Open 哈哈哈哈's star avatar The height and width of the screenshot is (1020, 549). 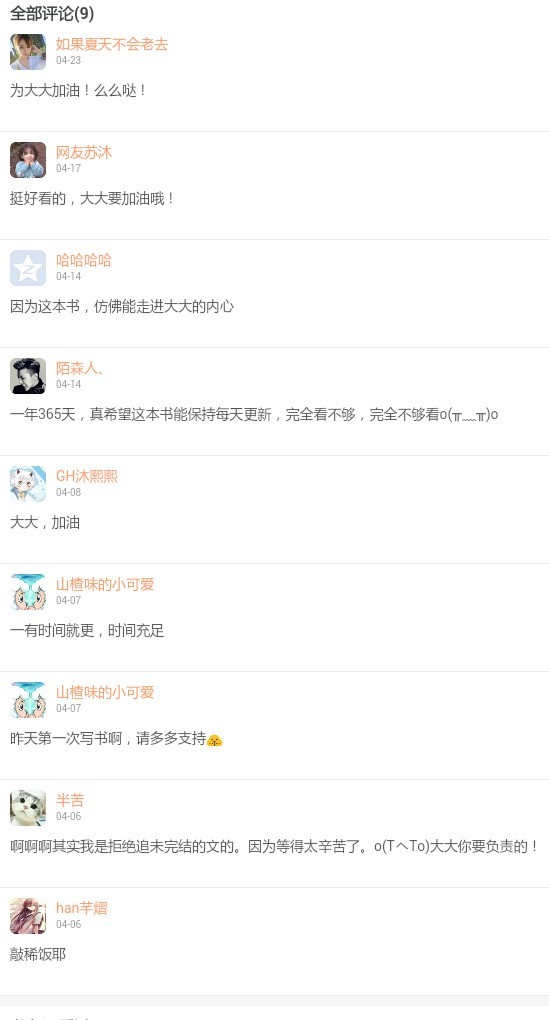[x=28, y=268]
